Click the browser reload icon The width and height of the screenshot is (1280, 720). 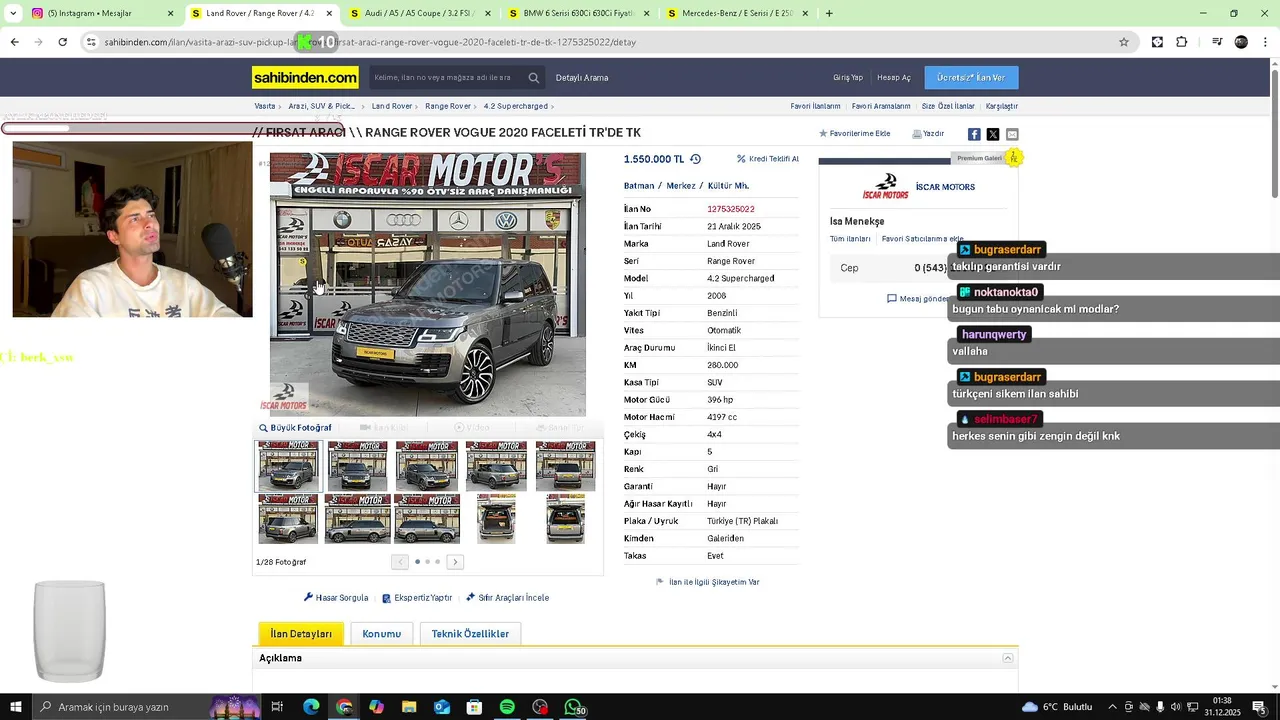62,42
